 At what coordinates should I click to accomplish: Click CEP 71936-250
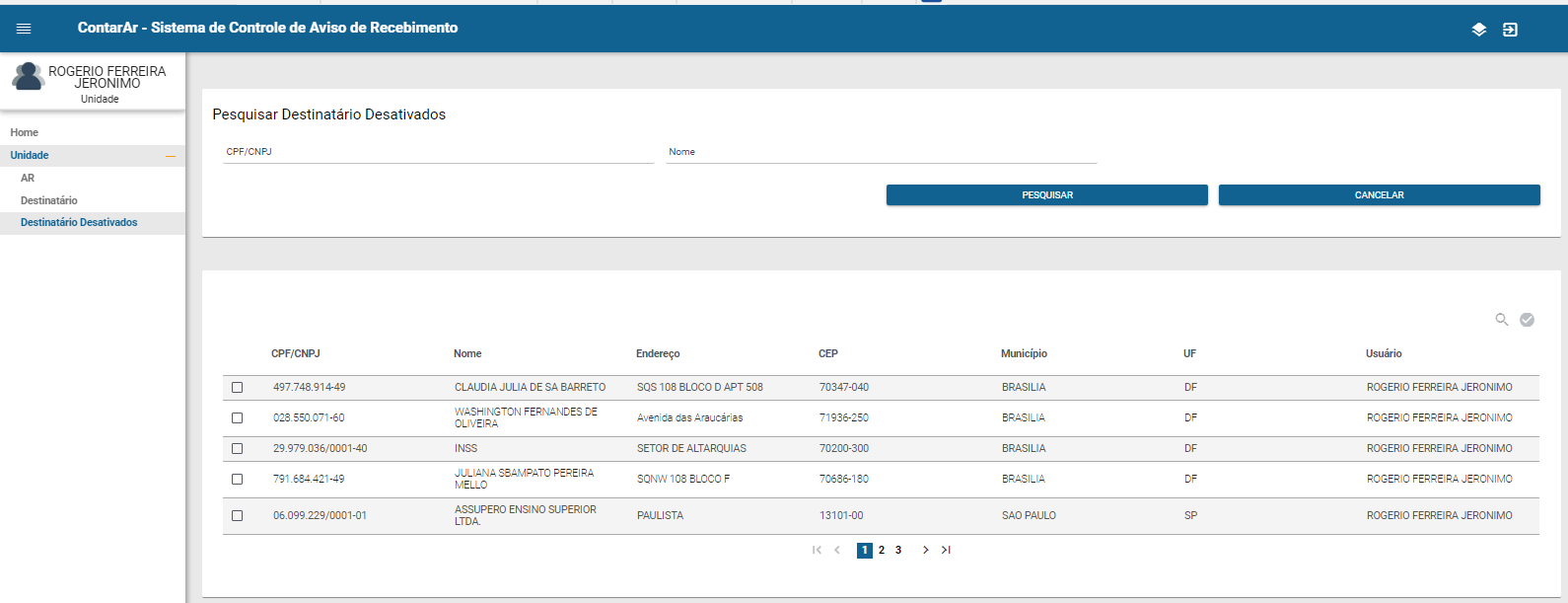click(x=844, y=418)
